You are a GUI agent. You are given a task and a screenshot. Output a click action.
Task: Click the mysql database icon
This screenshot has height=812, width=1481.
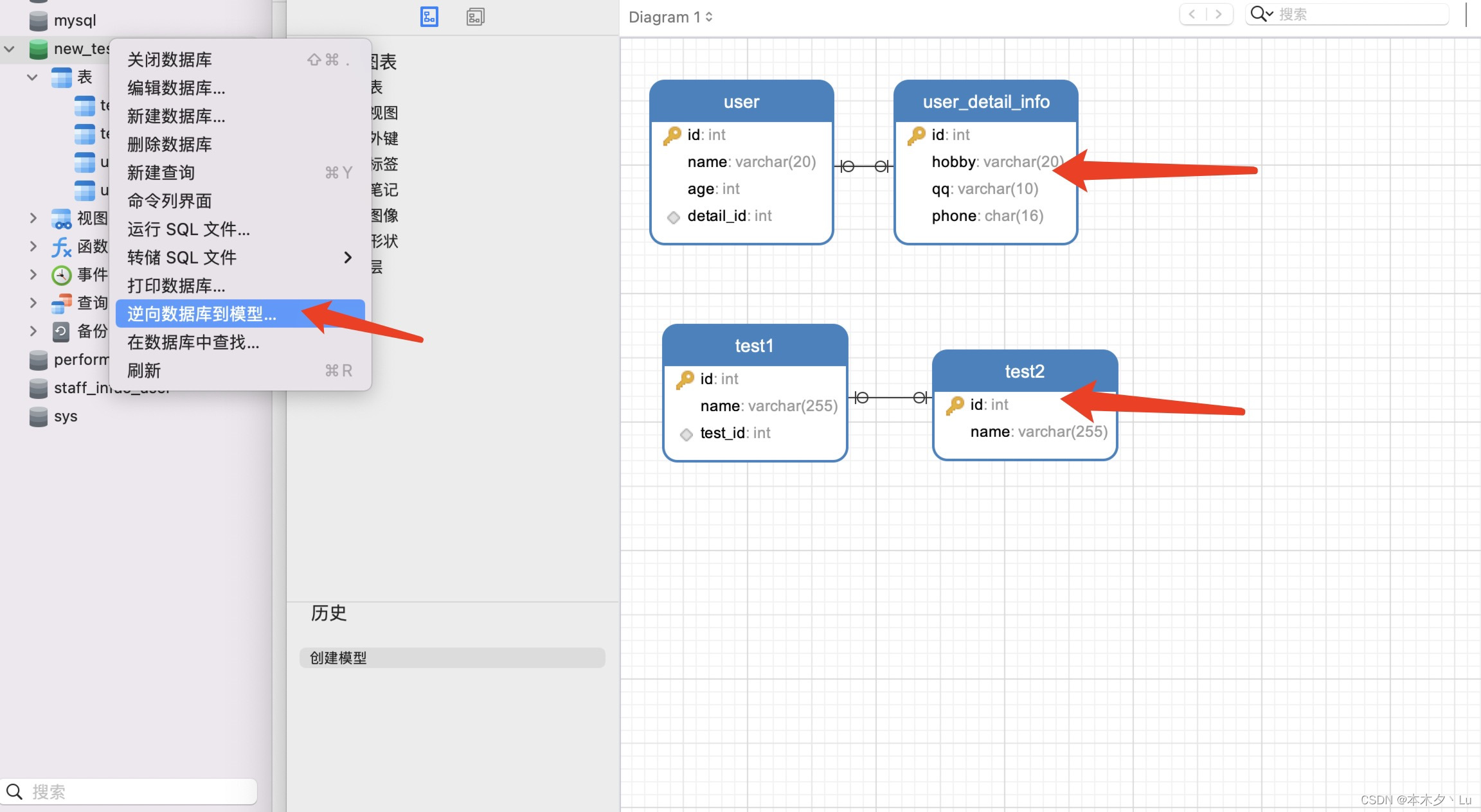[x=39, y=21]
